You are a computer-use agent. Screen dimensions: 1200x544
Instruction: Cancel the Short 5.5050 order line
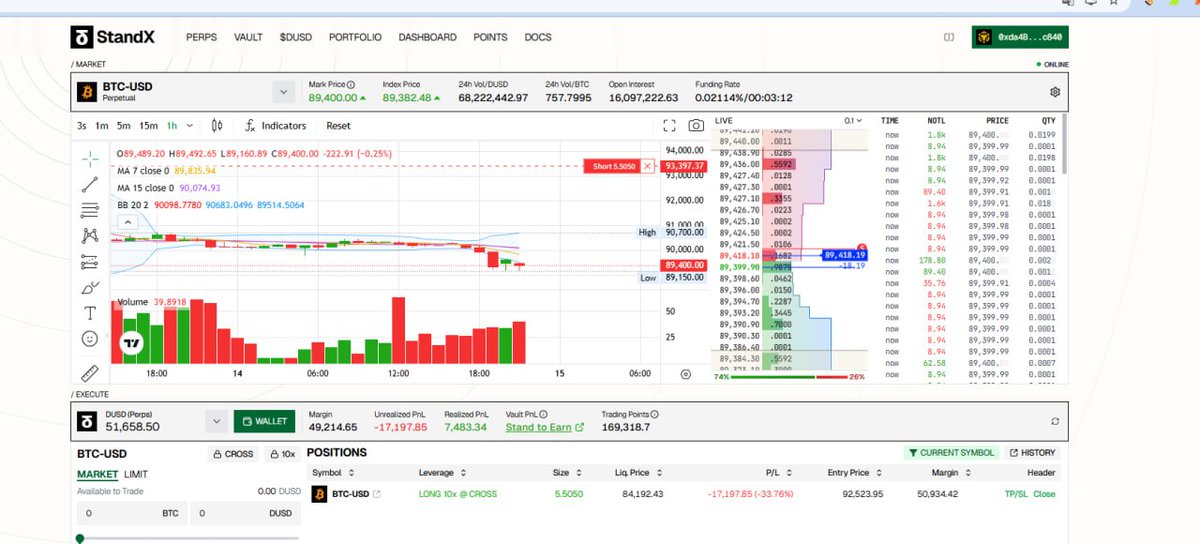point(648,166)
